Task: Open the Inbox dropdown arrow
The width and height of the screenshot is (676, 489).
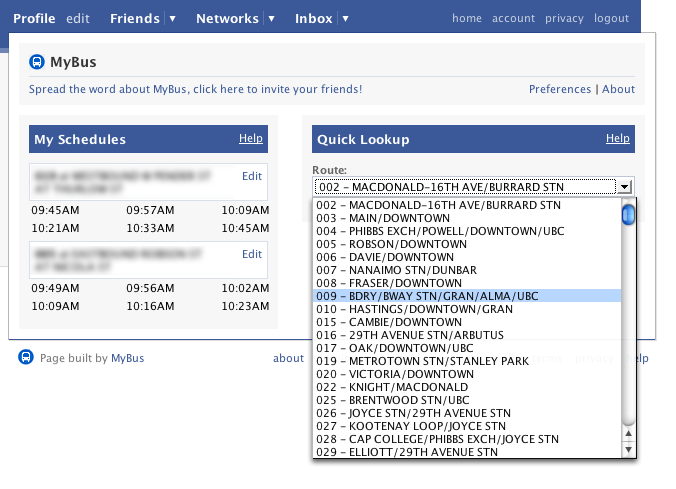Action: [x=345, y=19]
